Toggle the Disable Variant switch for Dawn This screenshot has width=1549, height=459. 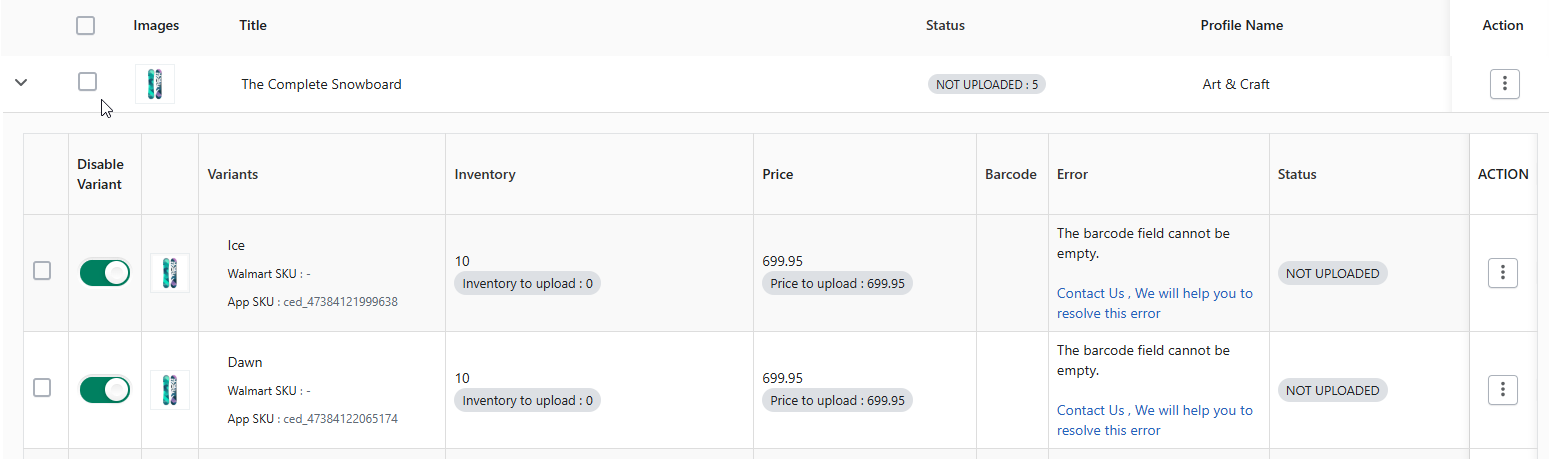[x=105, y=389]
